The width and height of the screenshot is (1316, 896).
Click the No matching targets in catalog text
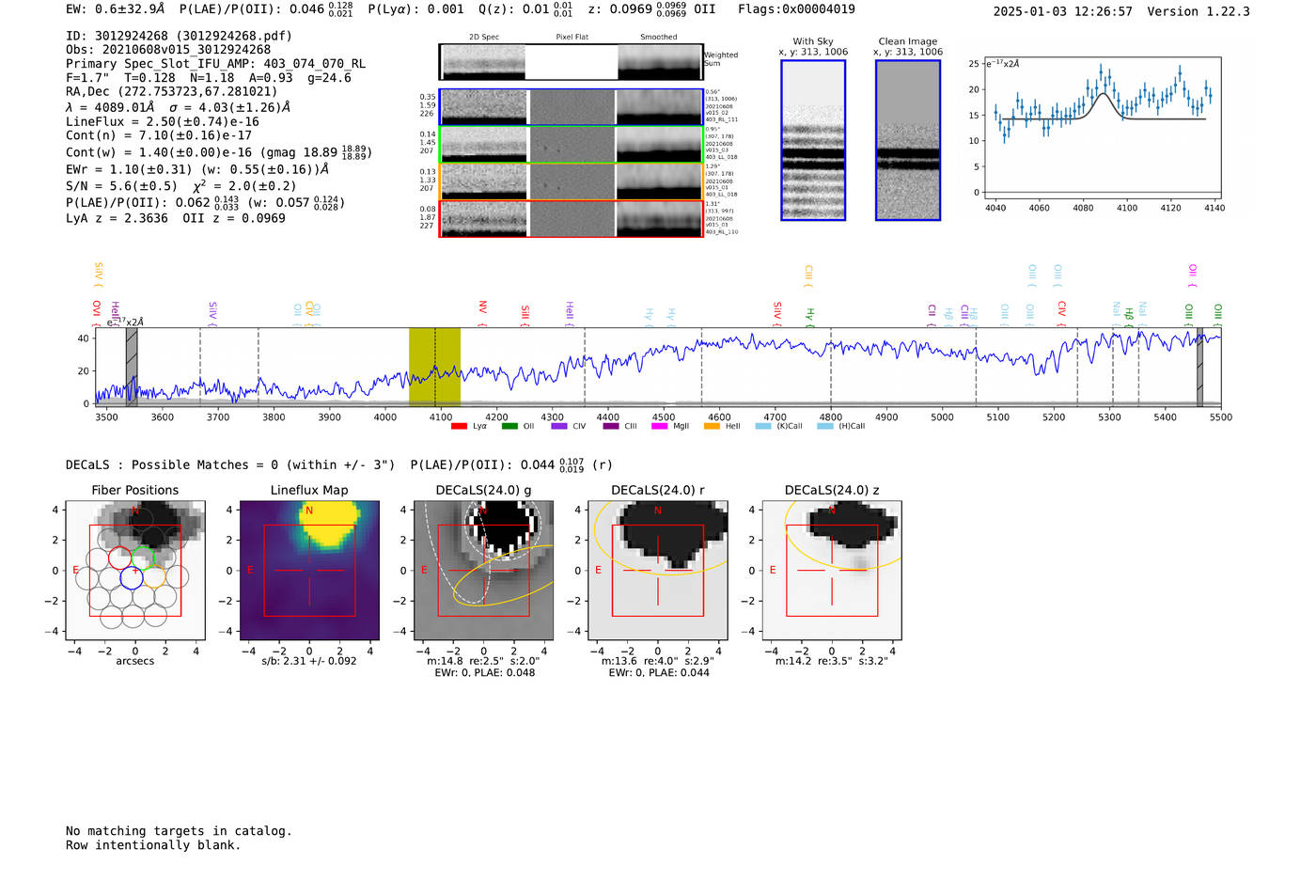(x=179, y=831)
